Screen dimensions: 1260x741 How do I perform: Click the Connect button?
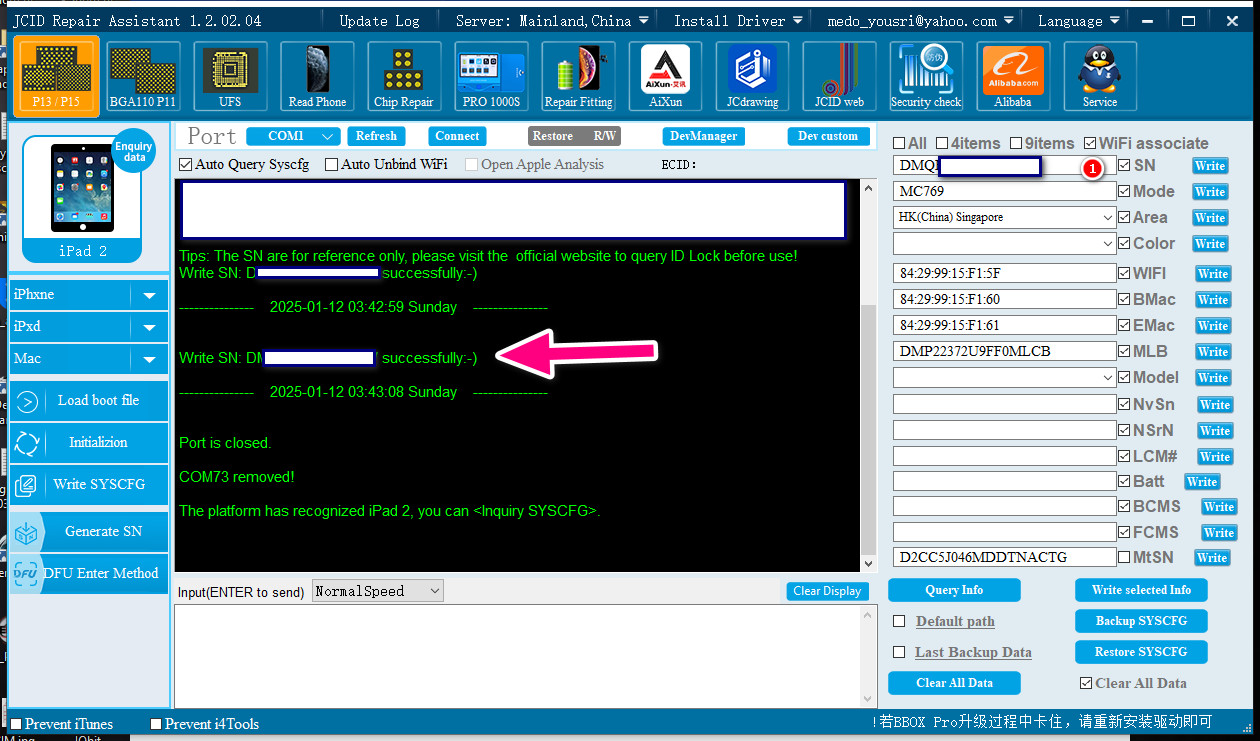[x=457, y=136]
